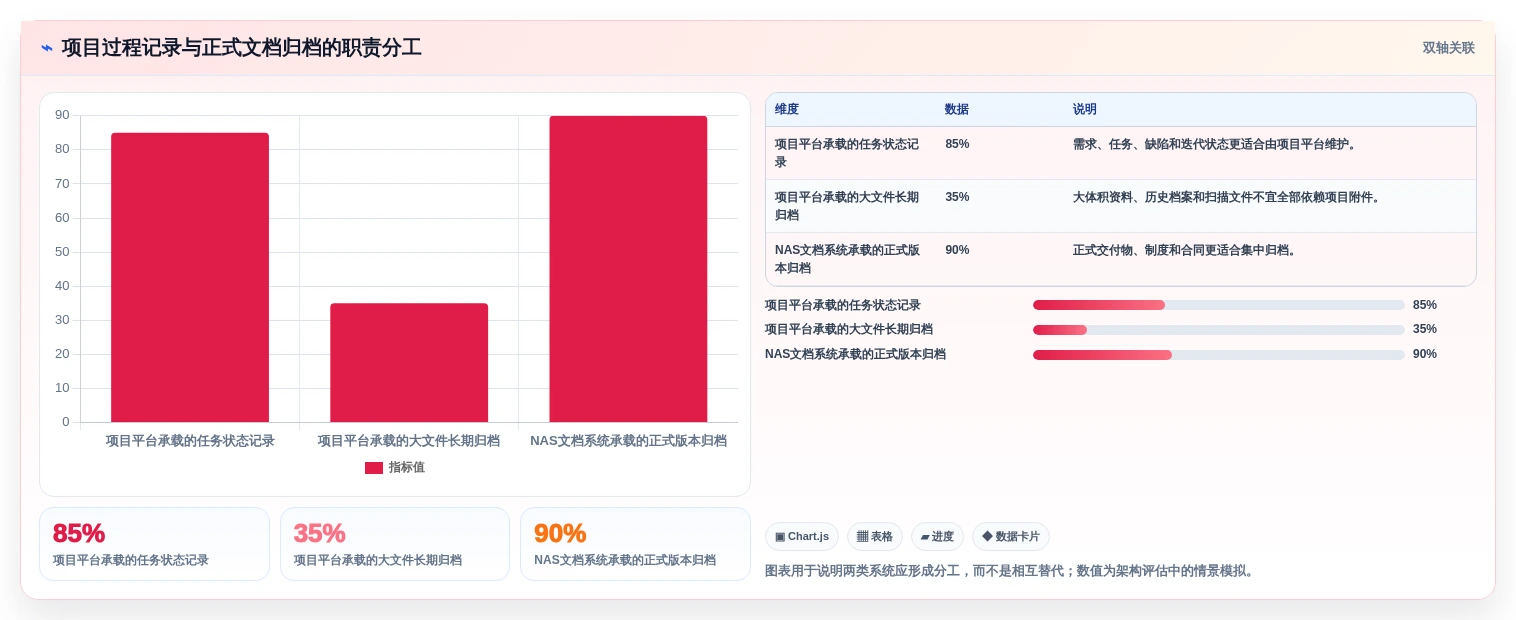This screenshot has width=1516, height=620.
Task: Click the 双轴关联 label in the header
Action: tap(1448, 48)
